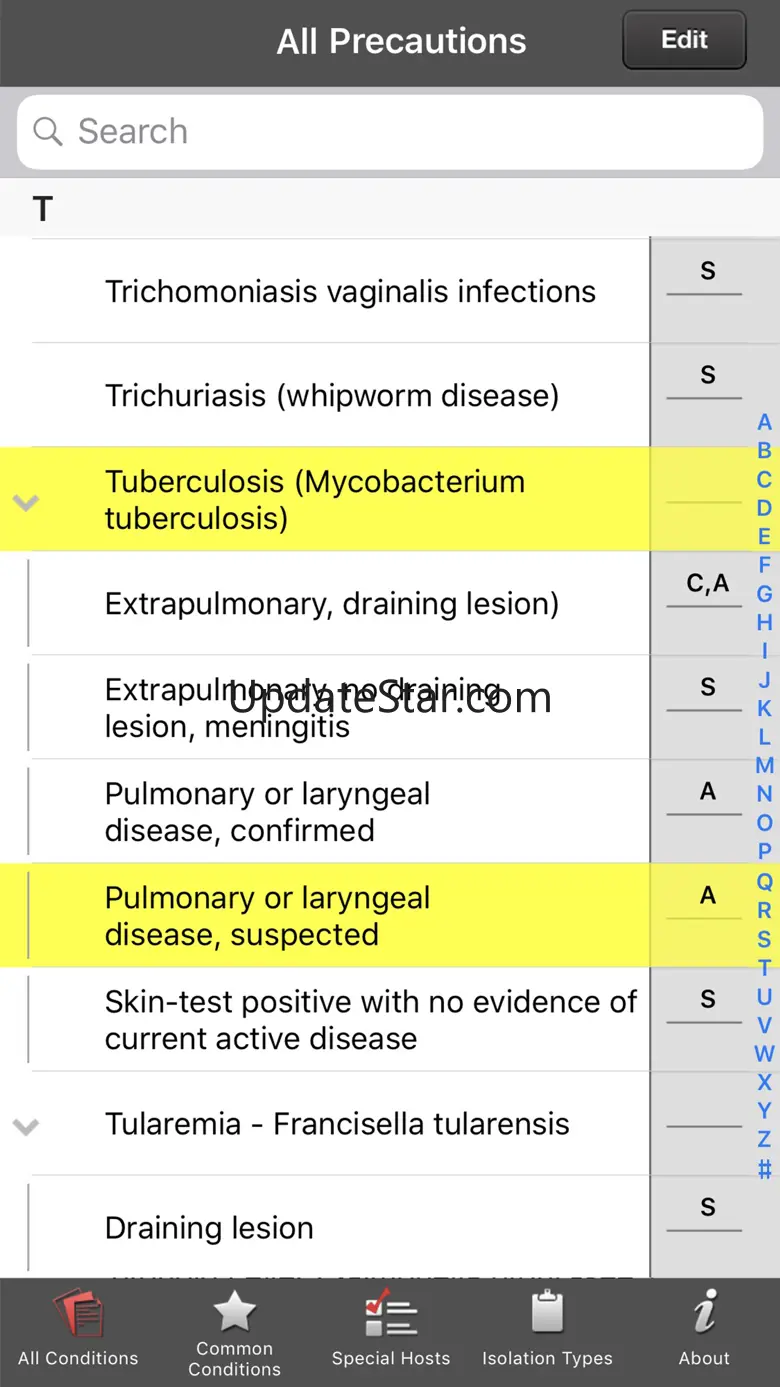780x1387 pixels.
Task: Select Pulmonary or laryngeal disease, suspected
Action: click(268, 916)
